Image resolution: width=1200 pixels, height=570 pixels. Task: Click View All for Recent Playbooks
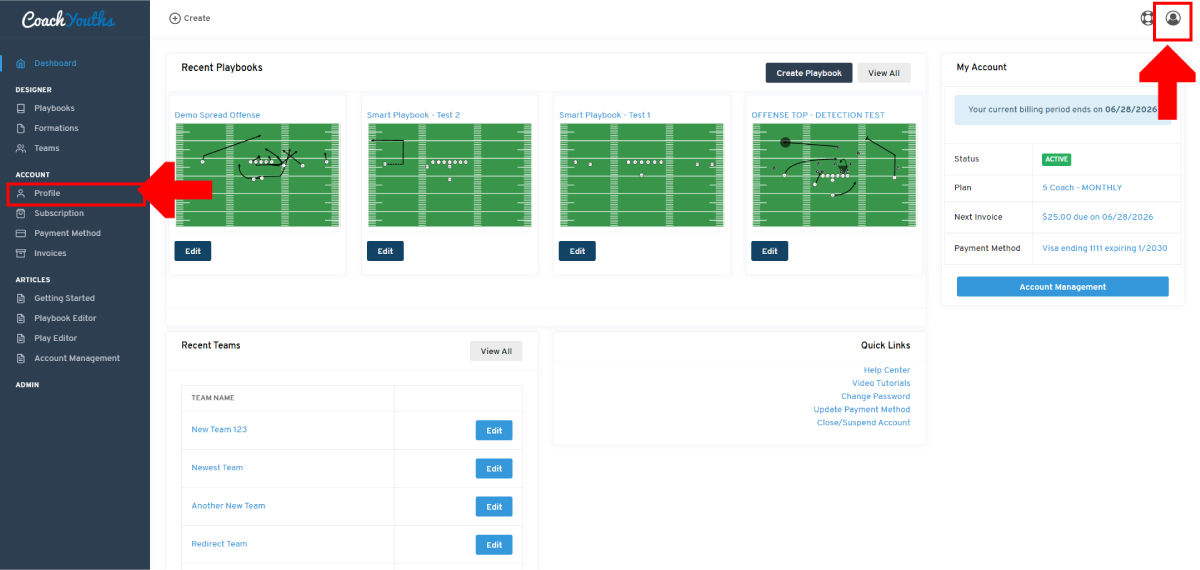pos(884,73)
